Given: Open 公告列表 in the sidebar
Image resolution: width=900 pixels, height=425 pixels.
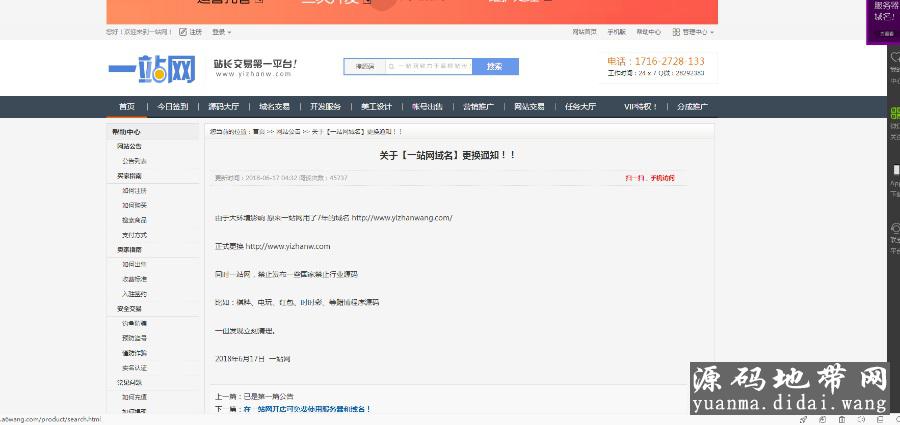Looking at the screenshot, I should coord(134,161).
